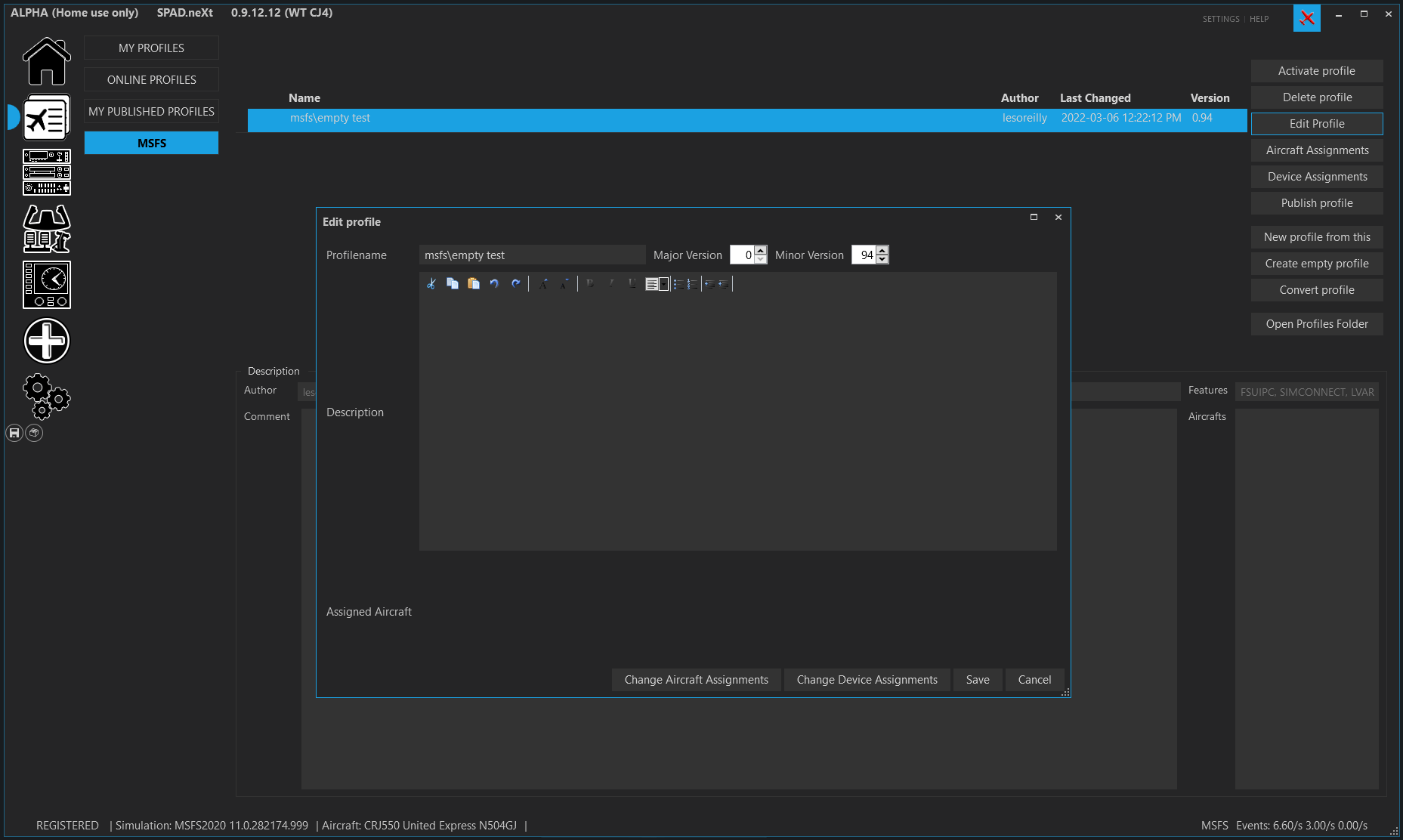Save the edited profile
Screen dimensions: 1403x840
(x=978, y=680)
